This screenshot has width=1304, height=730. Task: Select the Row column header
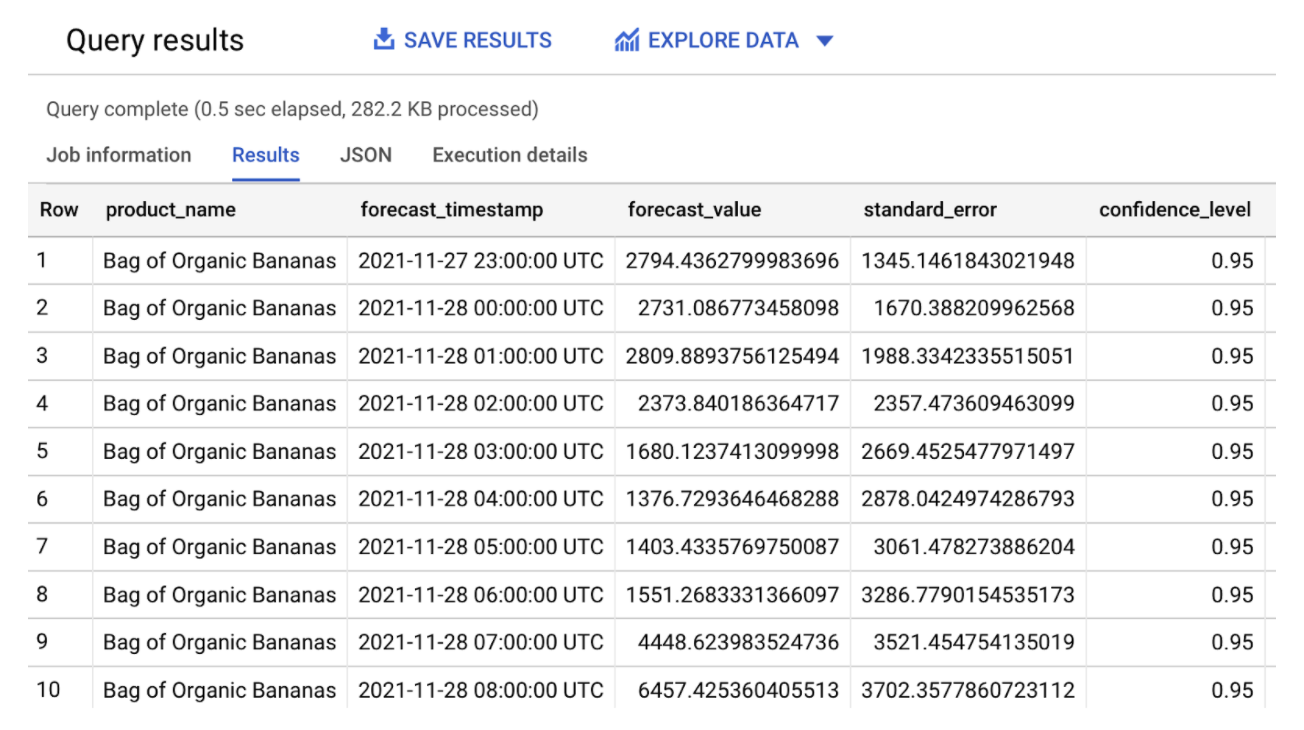pyautogui.click(x=59, y=210)
